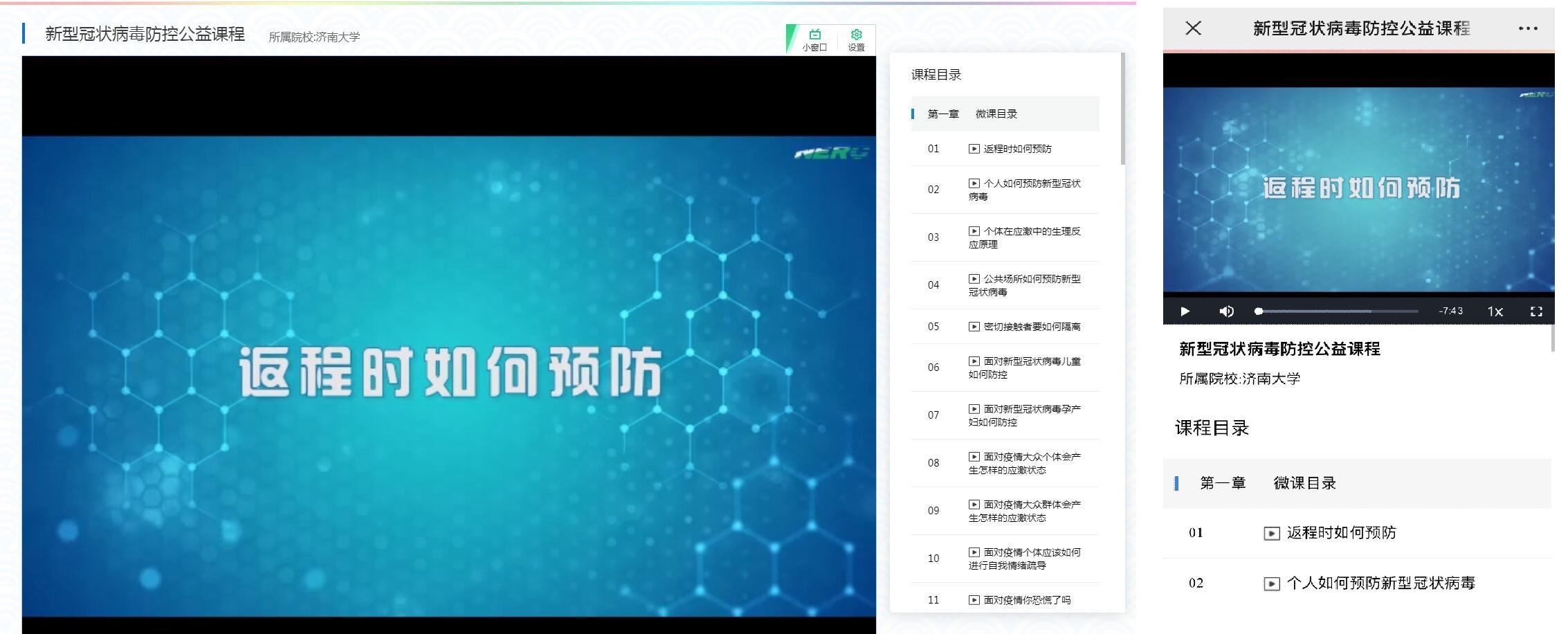Image resolution: width=1568 pixels, height=634 pixels.
Task: Mute the video via speaker icon
Action: tap(1226, 311)
